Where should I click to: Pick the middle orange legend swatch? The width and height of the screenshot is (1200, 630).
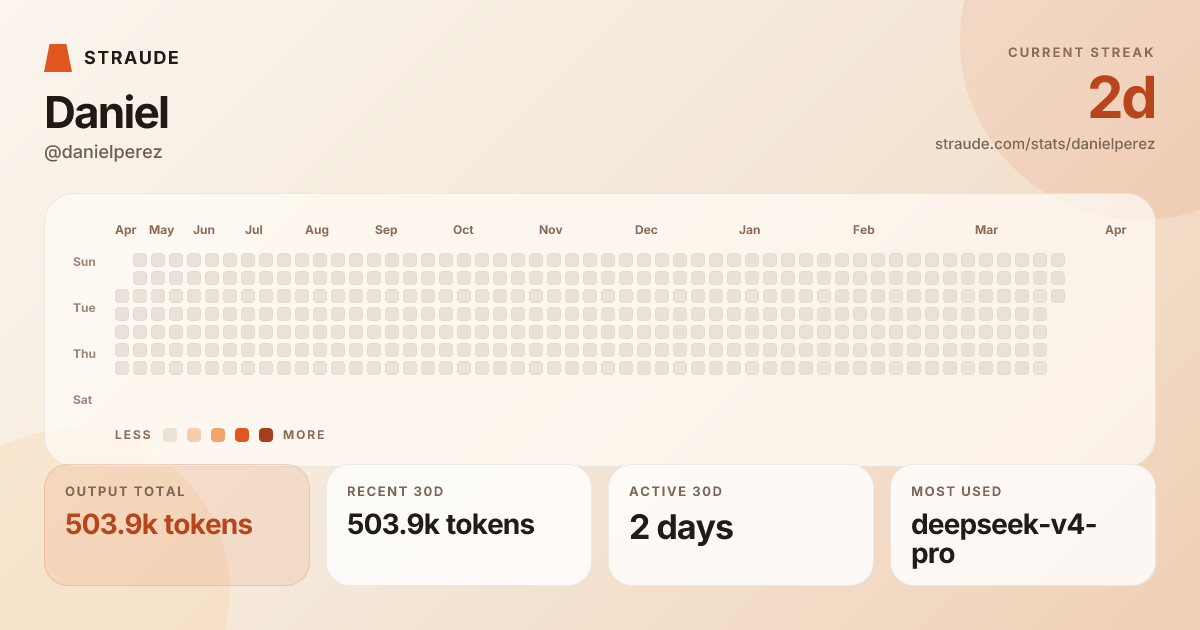[x=218, y=435]
